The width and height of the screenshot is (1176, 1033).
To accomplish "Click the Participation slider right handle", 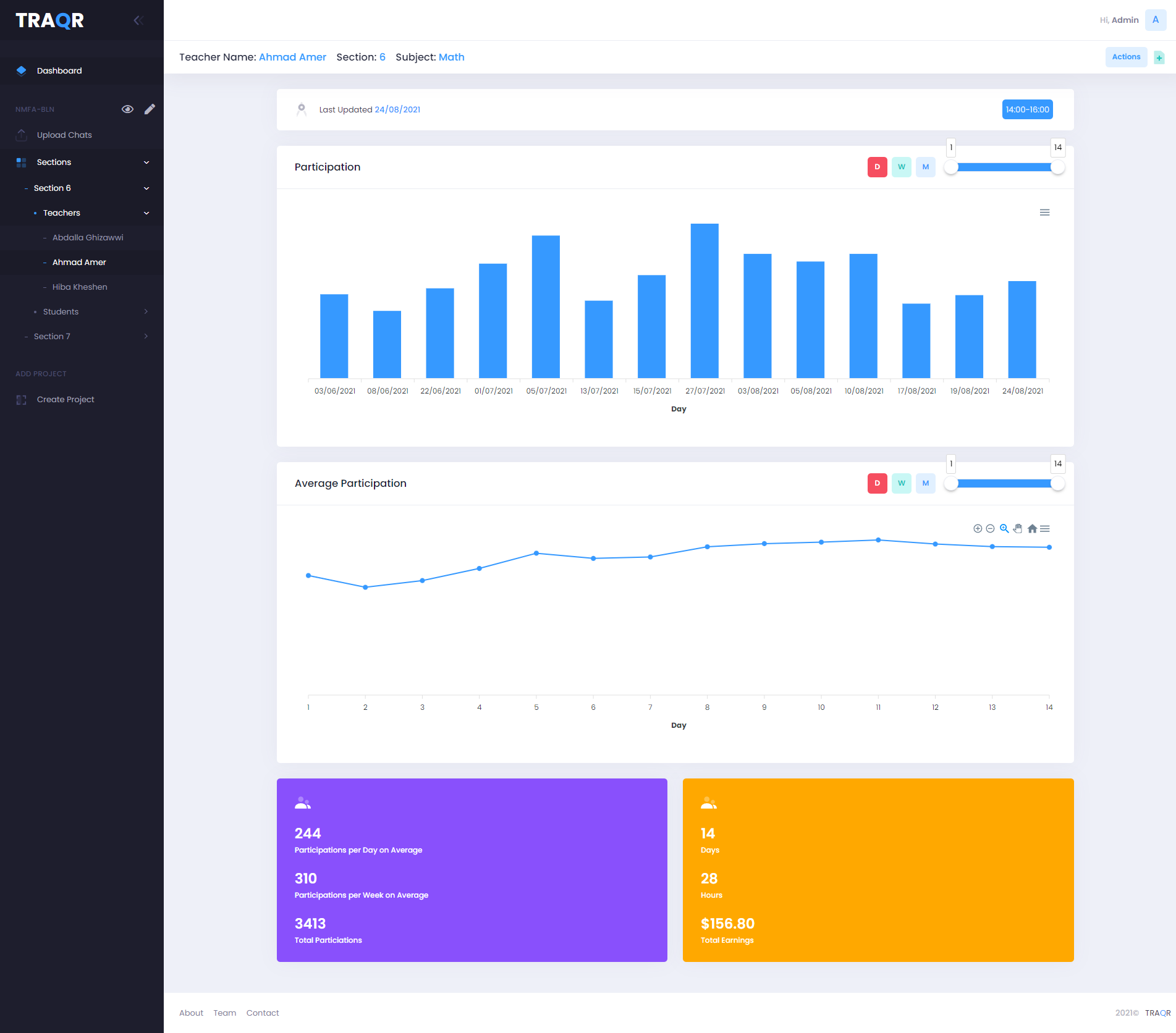I will point(1057,167).
